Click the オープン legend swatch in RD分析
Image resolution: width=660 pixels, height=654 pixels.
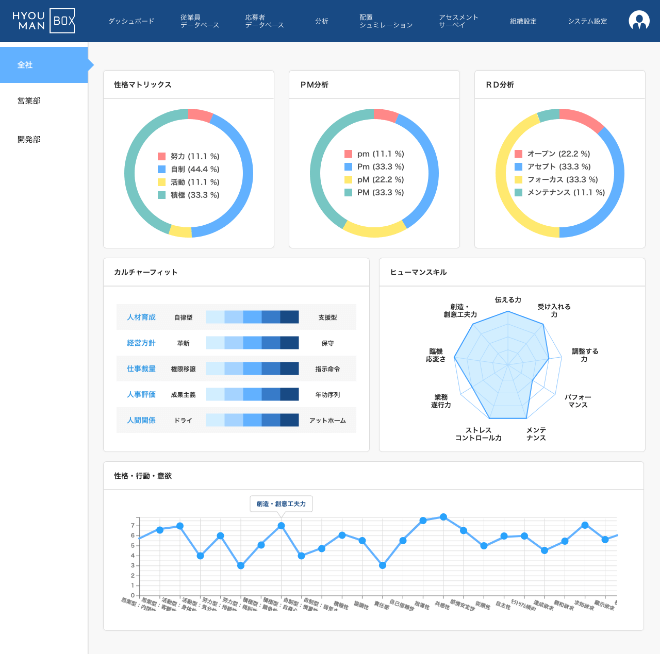click(518, 154)
